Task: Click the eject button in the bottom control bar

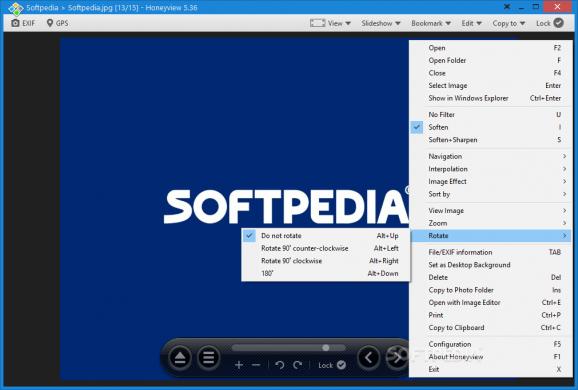Action: 180,358
